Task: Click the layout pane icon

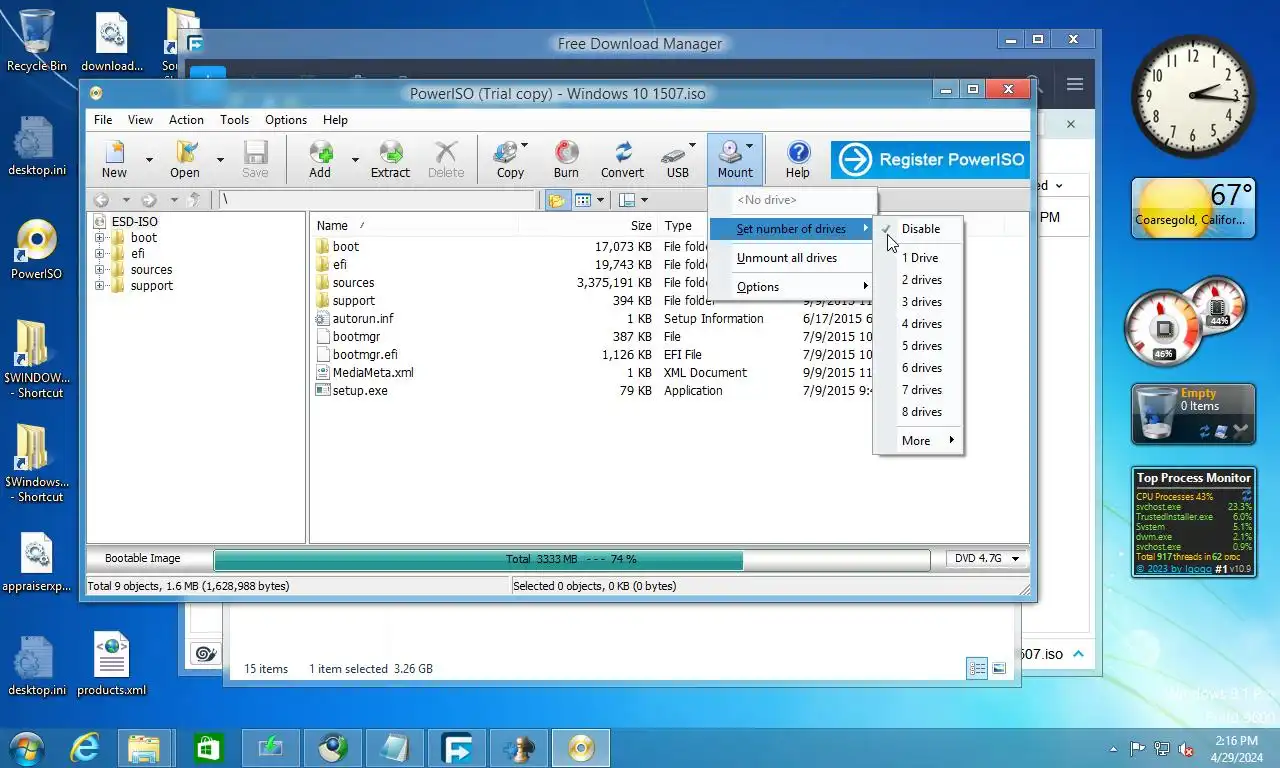Action: tap(627, 200)
